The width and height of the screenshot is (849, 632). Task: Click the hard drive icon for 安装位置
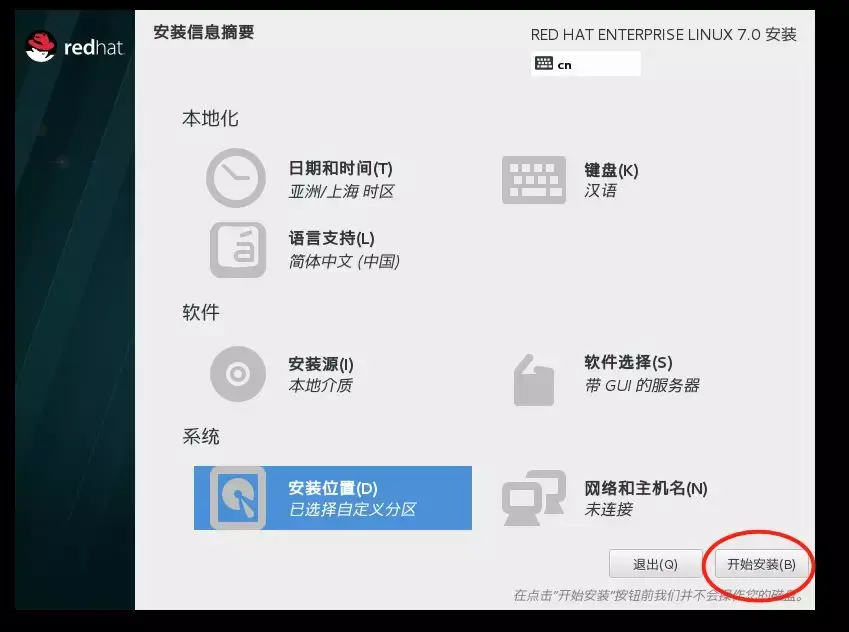238,498
